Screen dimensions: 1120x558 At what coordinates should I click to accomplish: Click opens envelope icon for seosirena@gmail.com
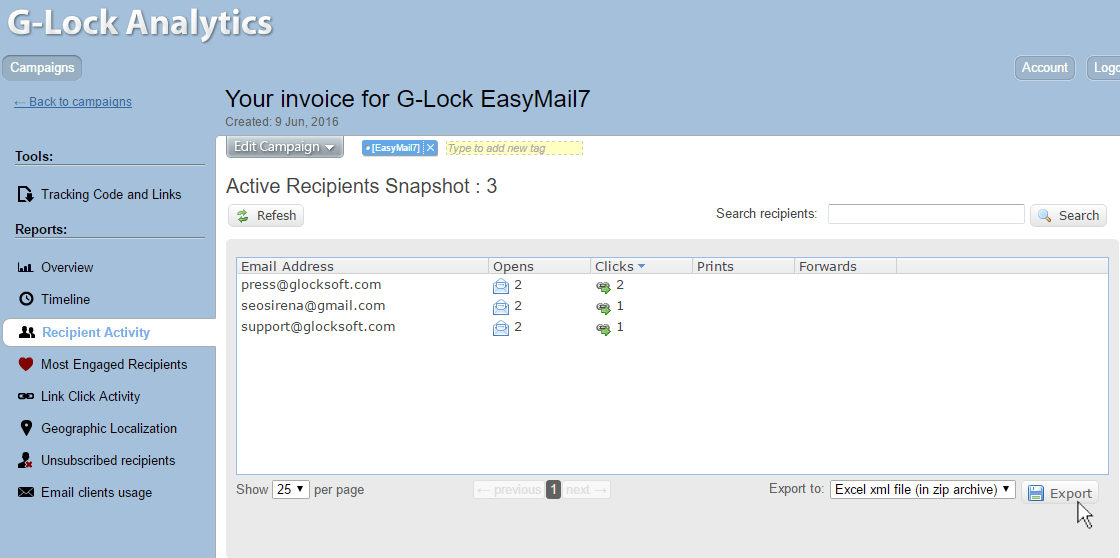pos(501,307)
